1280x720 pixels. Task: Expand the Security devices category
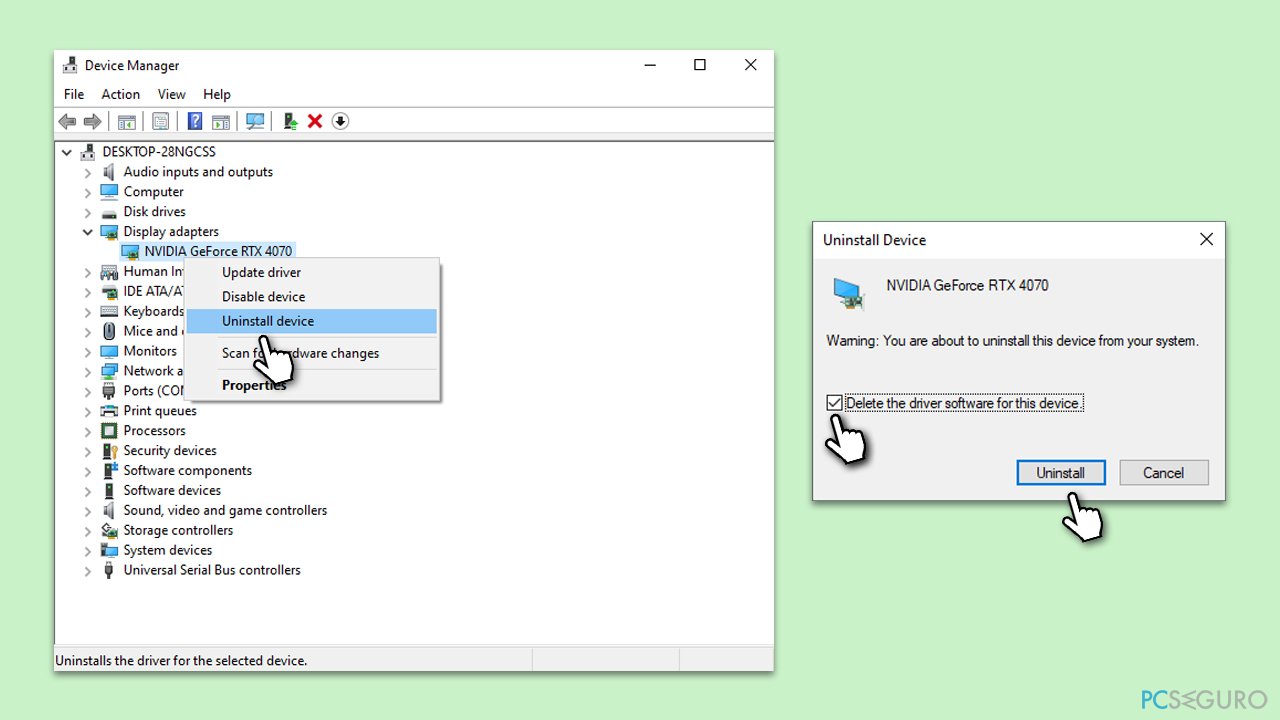88,452
